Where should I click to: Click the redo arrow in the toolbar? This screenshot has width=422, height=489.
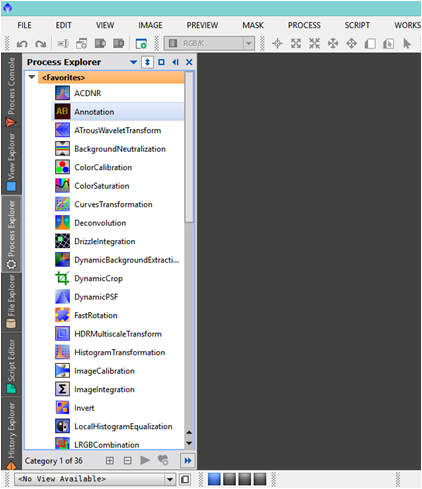point(41,44)
